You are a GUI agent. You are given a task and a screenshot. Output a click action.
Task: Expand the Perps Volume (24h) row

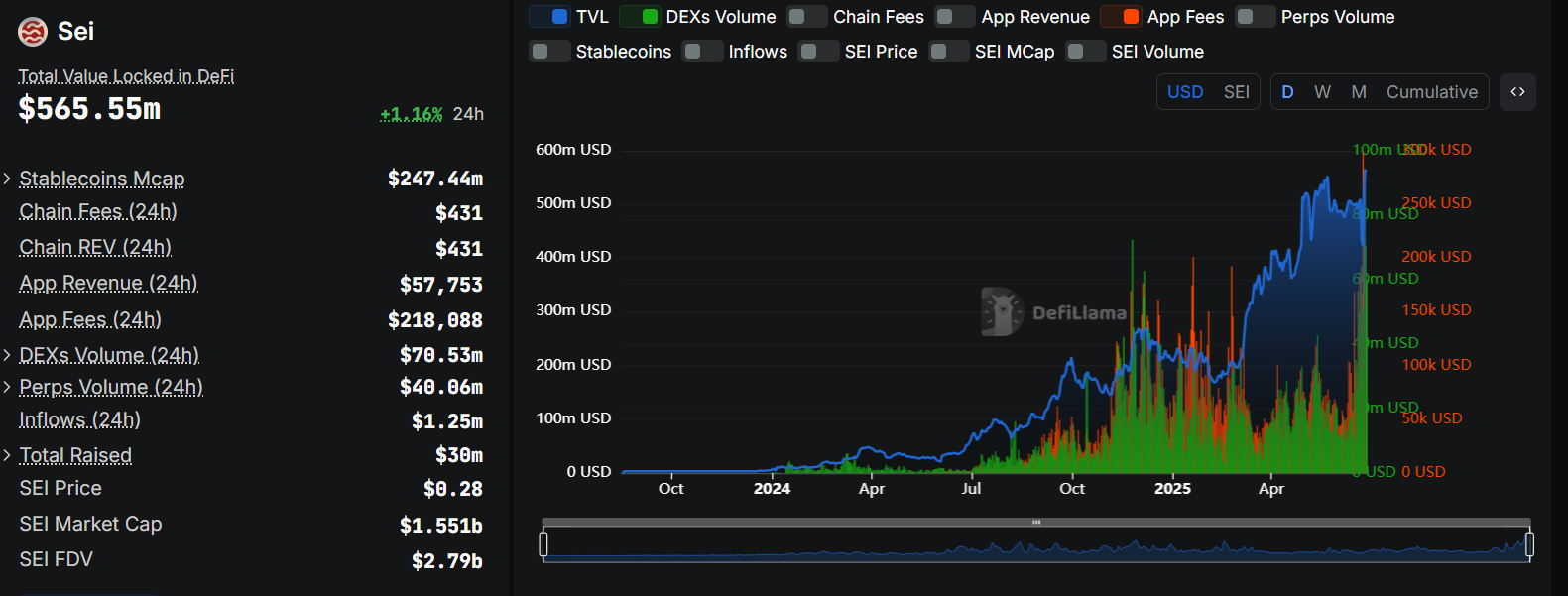pos(8,387)
